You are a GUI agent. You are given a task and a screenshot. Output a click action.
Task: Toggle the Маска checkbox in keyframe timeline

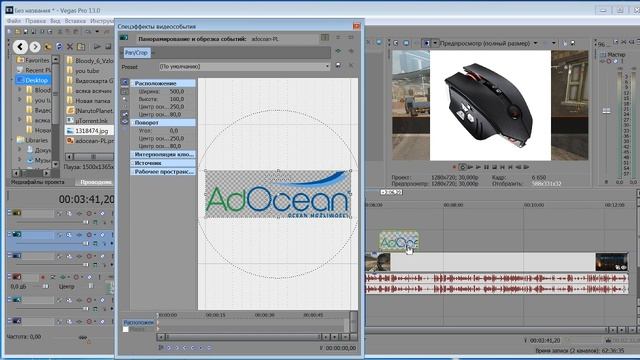(x=126, y=329)
